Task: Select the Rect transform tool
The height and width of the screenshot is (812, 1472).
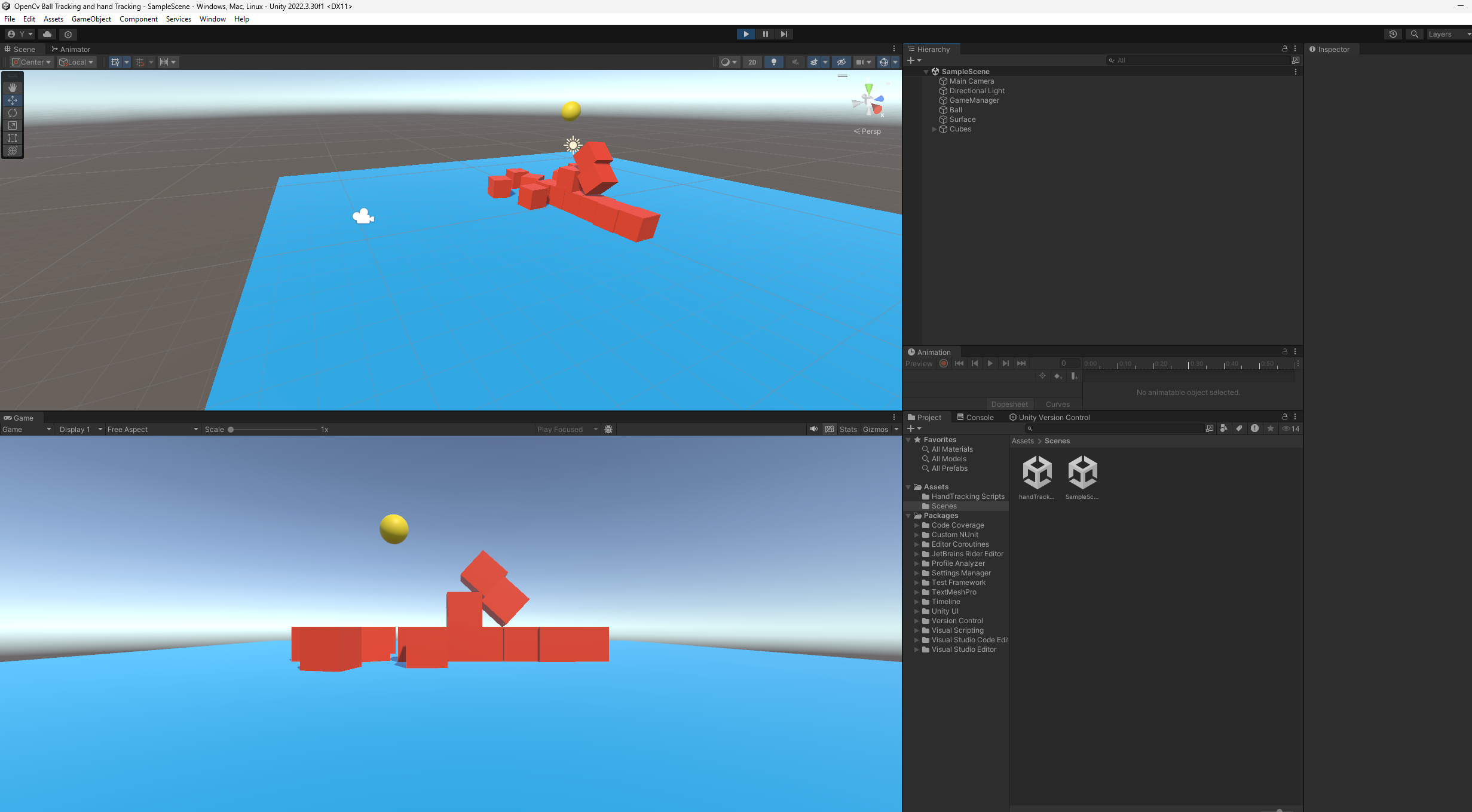Action: pos(13,138)
